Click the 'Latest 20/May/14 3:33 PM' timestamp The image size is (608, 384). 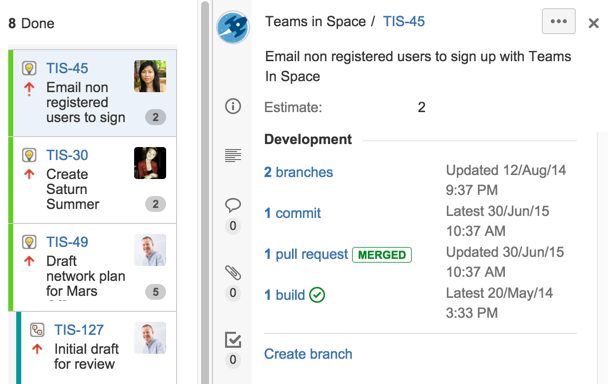(499, 303)
